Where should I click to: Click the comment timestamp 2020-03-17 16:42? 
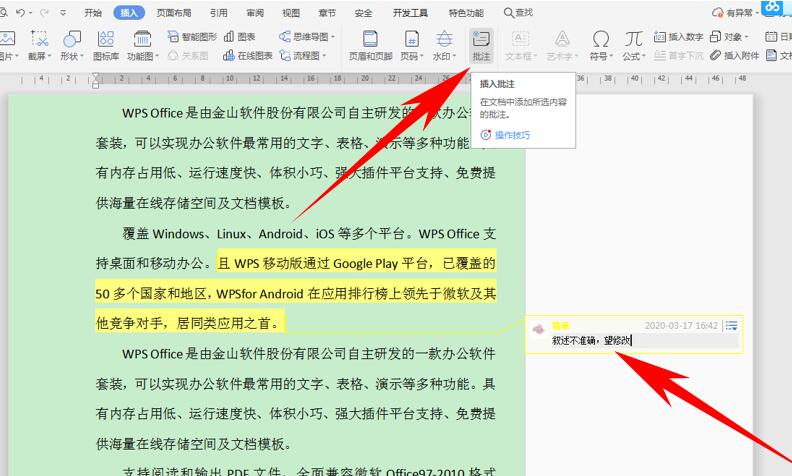[x=681, y=326]
